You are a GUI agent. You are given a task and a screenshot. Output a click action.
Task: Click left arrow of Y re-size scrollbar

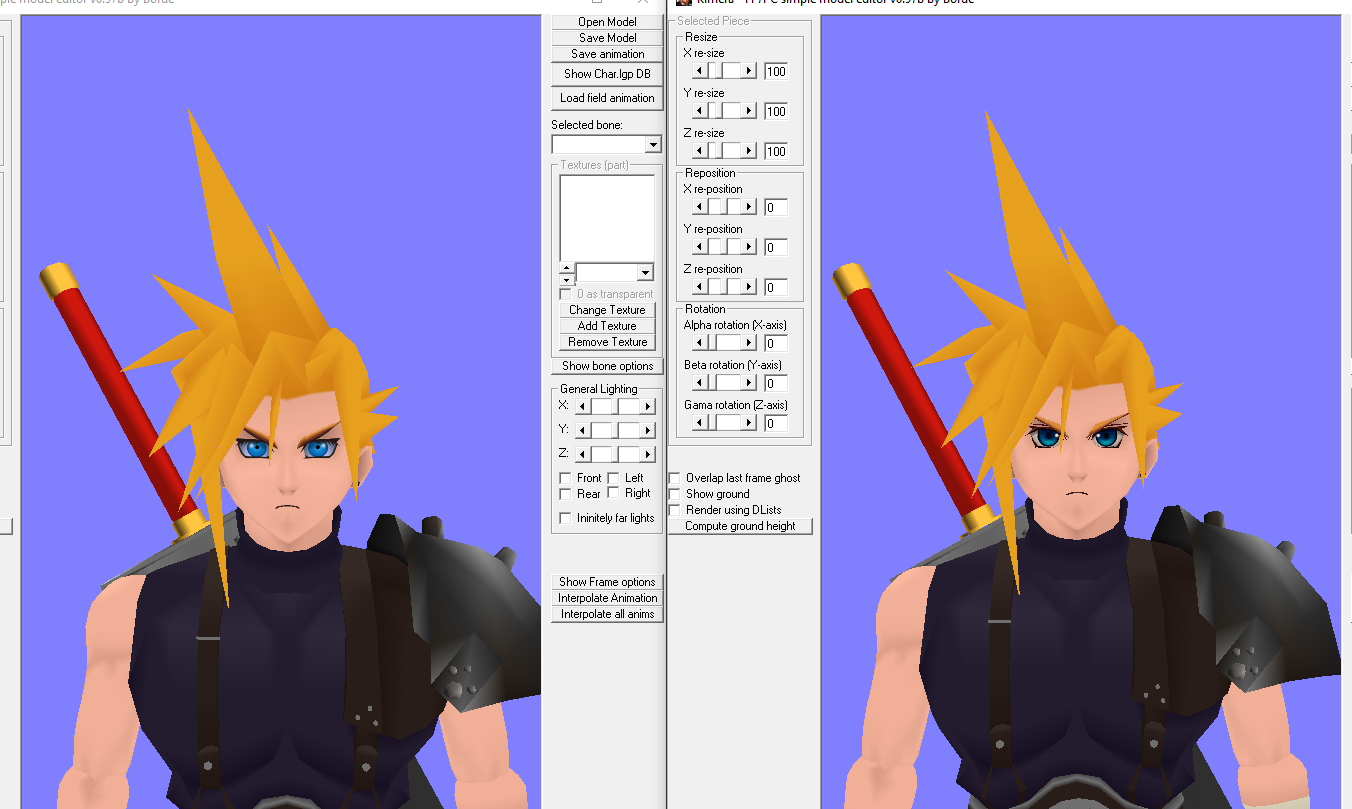(x=700, y=110)
